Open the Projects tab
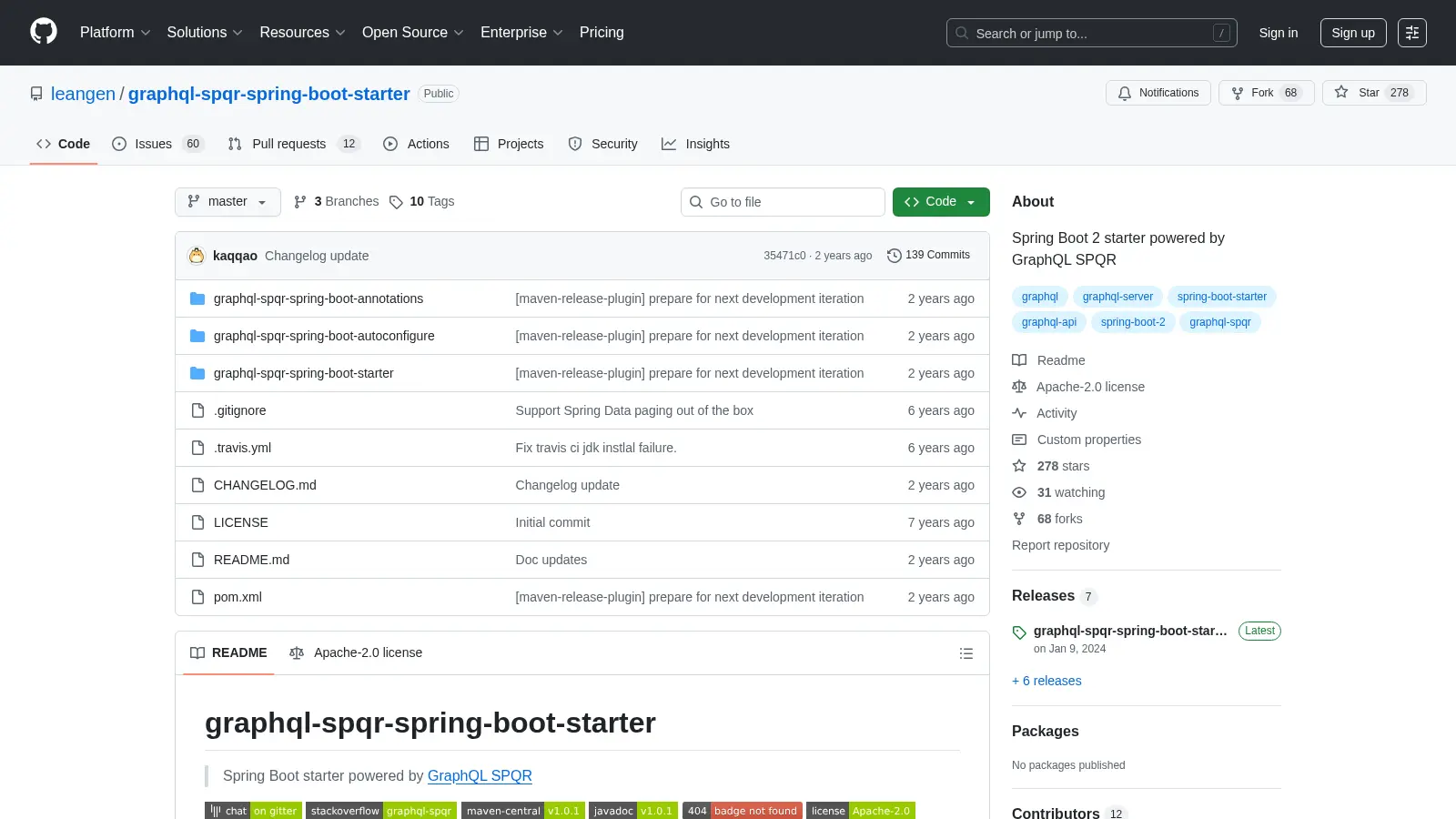The height and width of the screenshot is (819, 1456). (x=509, y=144)
